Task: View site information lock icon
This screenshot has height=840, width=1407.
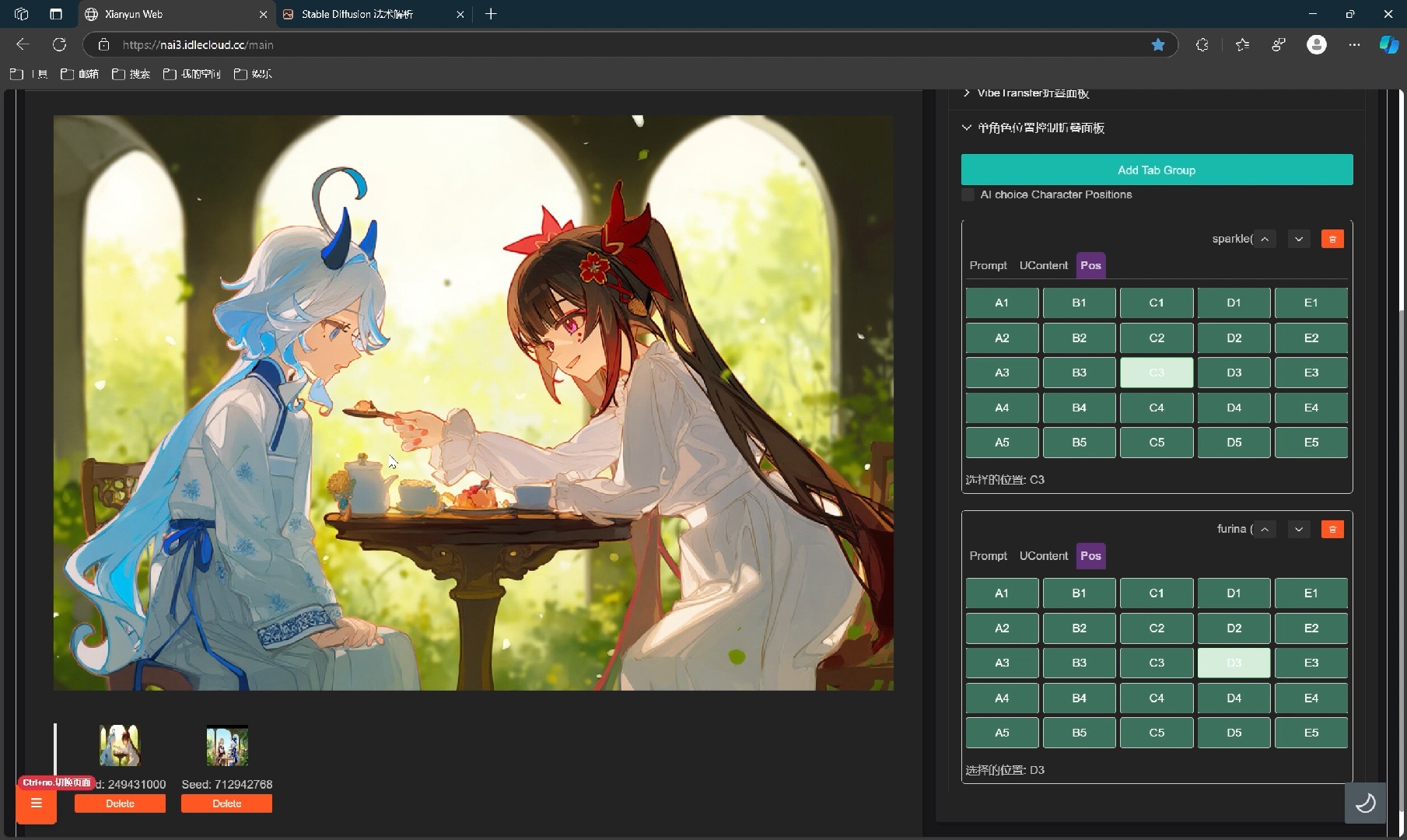Action: point(104,44)
